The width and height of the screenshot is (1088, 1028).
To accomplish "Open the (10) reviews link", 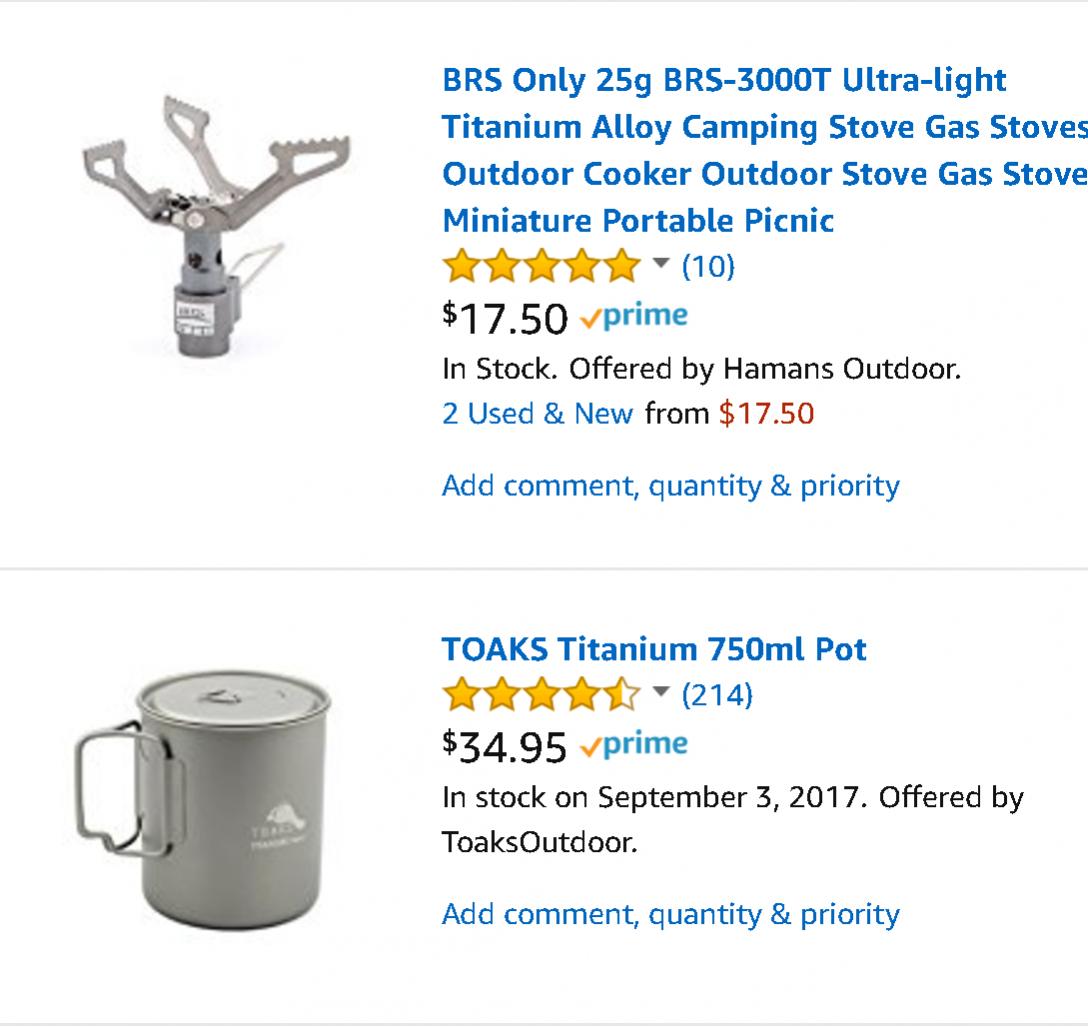I will (x=708, y=266).
